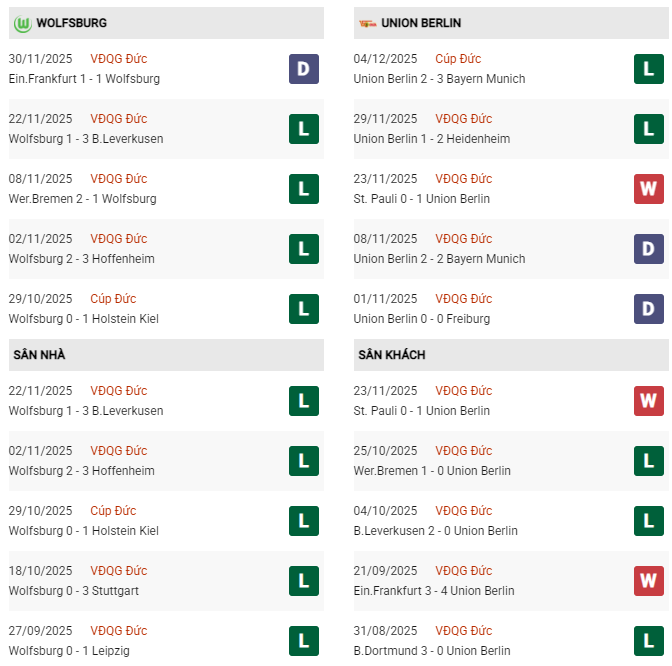Image resolution: width=672 pixels, height=666 pixels.
Task: Click the L badge for Wolfsburg 0-3 Stuttgart
Action: click(304, 581)
